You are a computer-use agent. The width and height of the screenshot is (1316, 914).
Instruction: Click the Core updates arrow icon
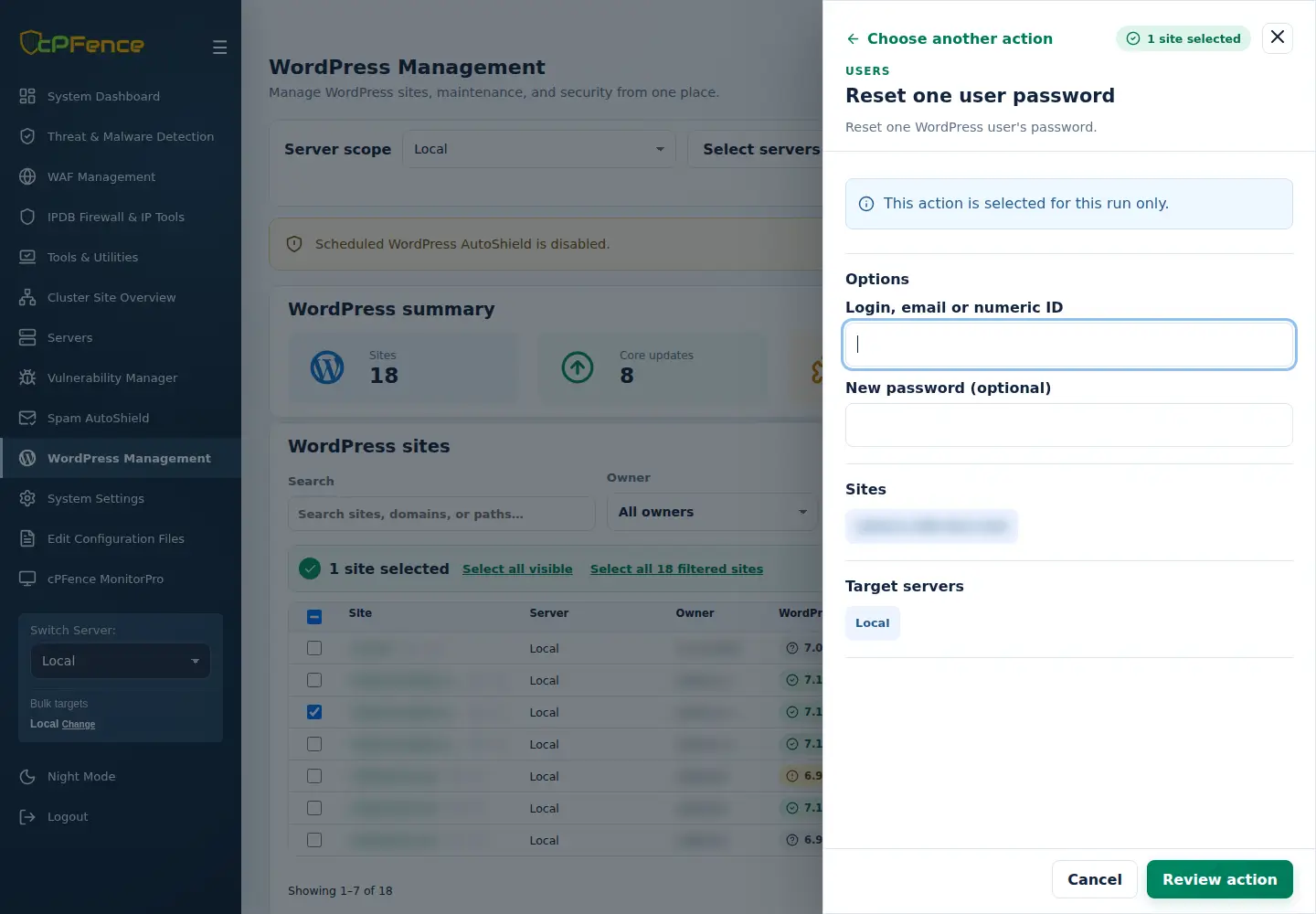coord(578,367)
